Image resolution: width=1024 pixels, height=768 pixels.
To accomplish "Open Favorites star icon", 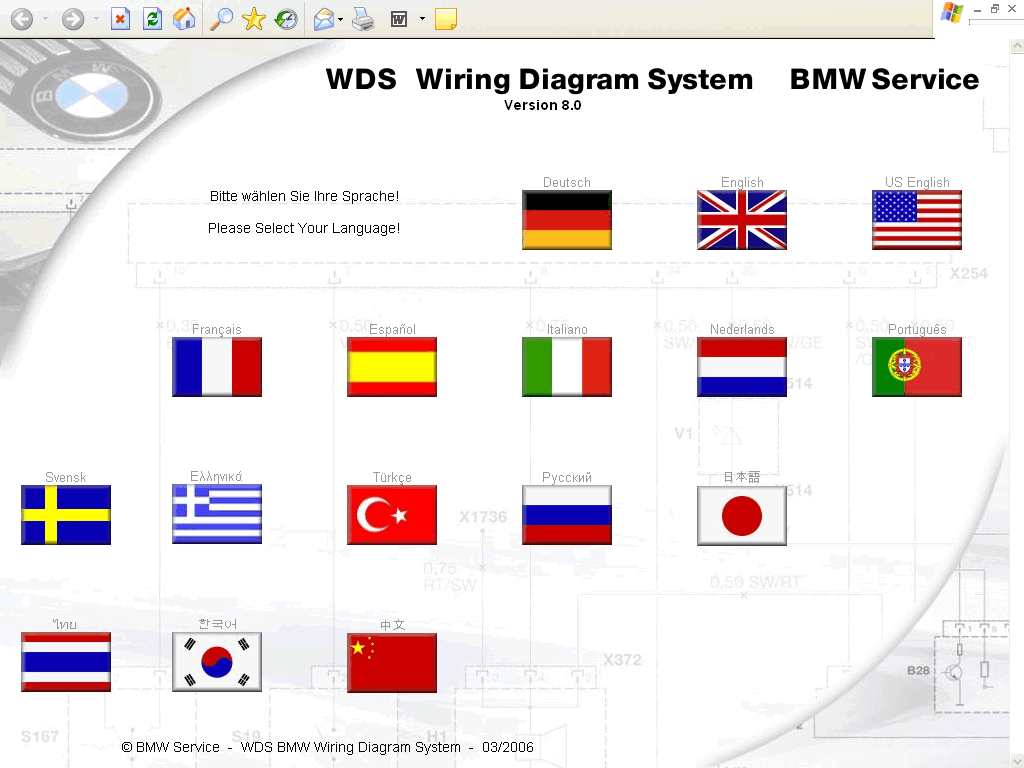I will pyautogui.click(x=253, y=19).
